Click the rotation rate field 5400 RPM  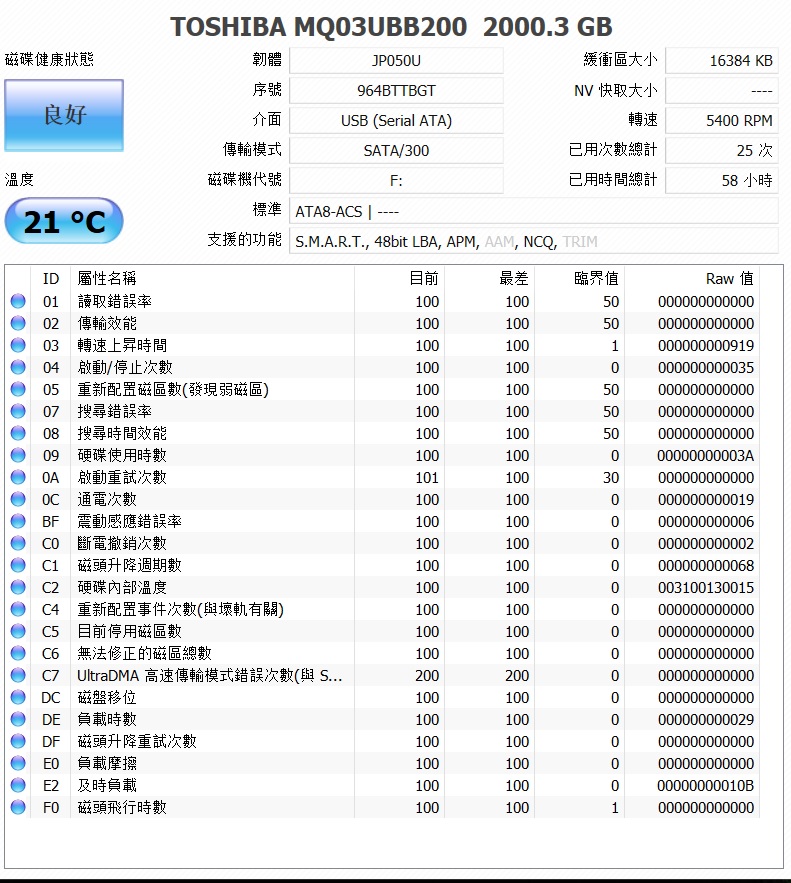[x=722, y=120]
